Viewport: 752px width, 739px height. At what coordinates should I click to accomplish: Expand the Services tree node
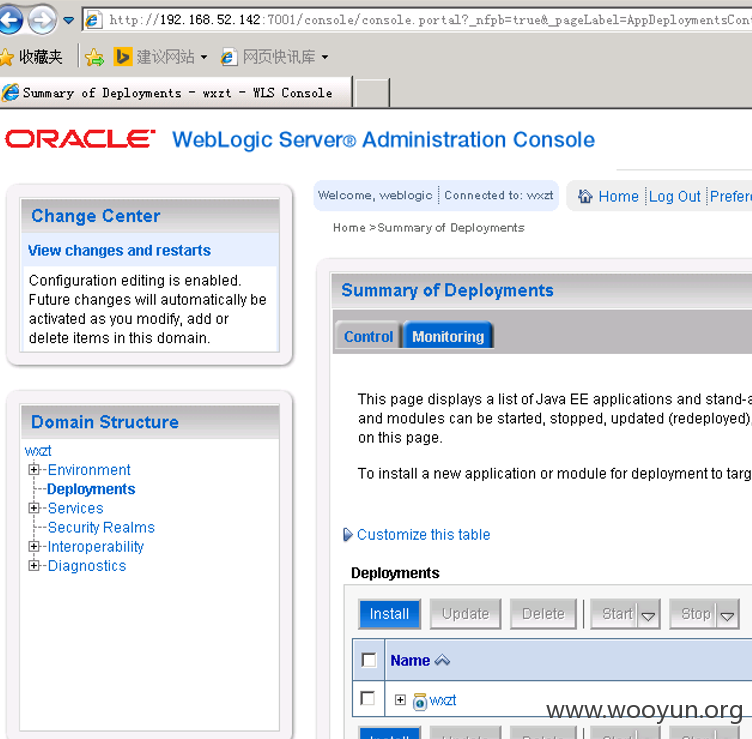click(x=34, y=508)
